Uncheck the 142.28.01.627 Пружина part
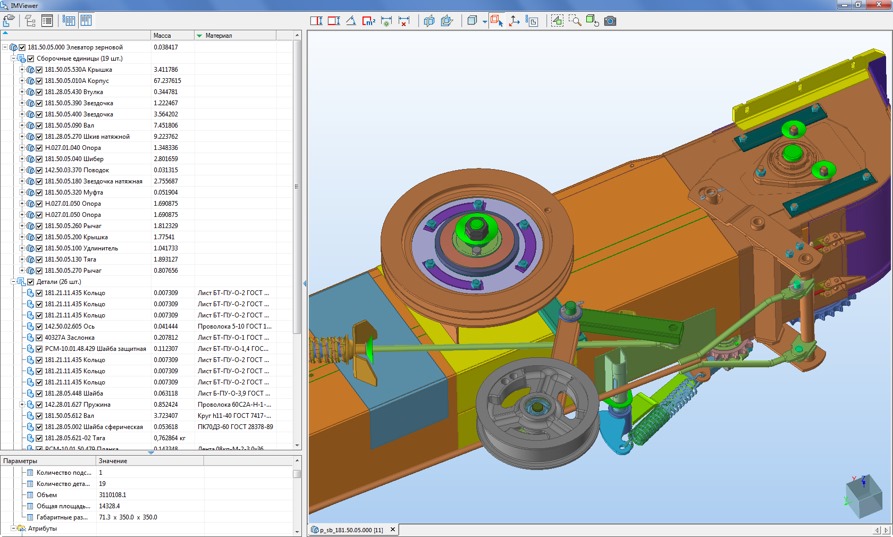 (39, 405)
